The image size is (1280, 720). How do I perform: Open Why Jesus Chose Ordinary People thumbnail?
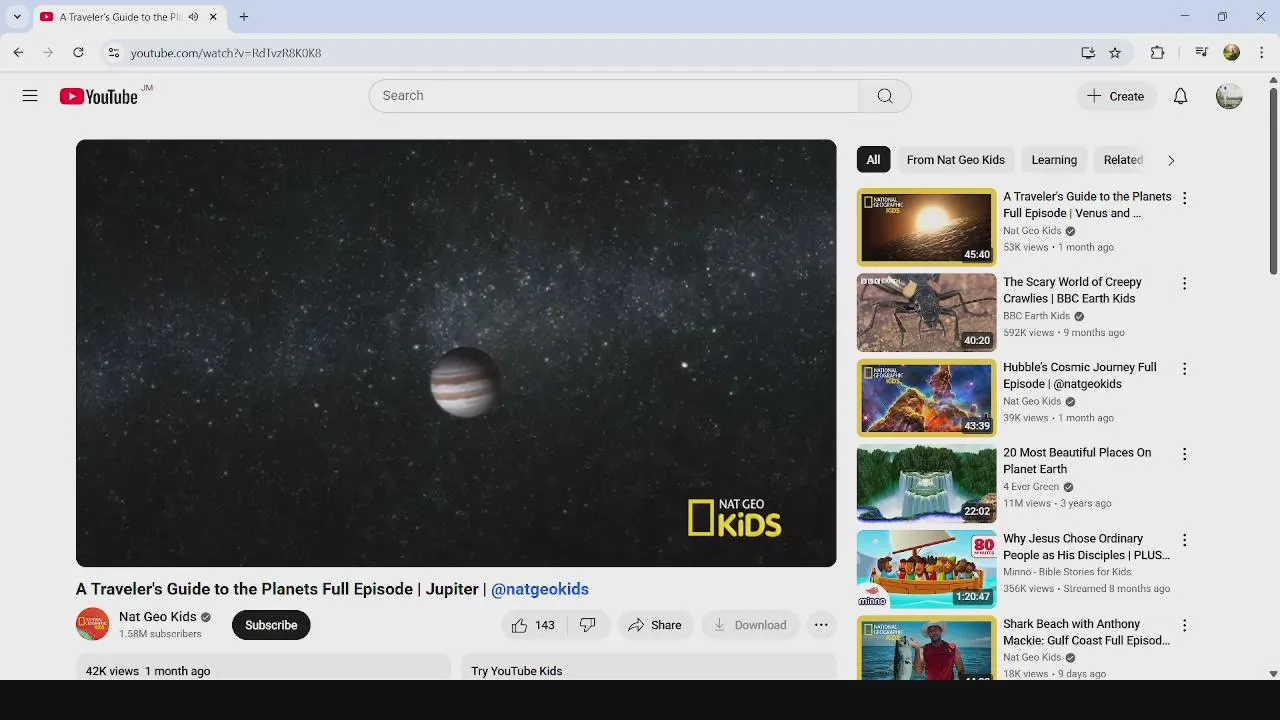tap(927, 569)
